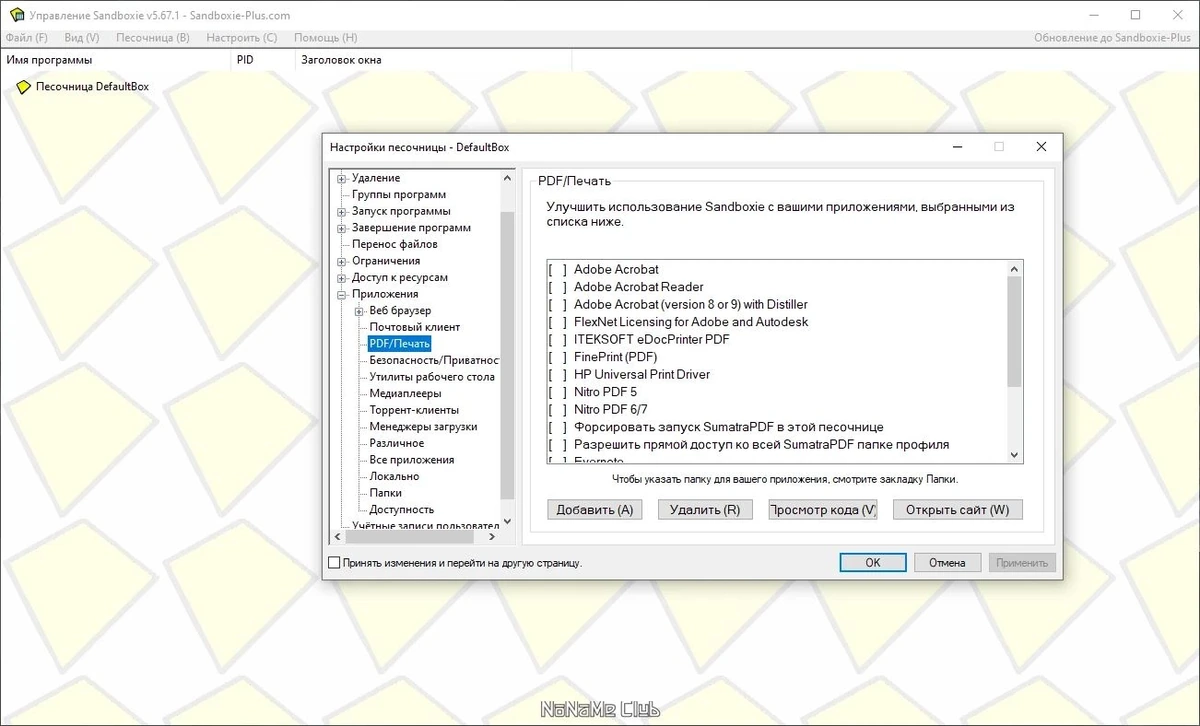Click the Открыть сайт (W) button
1200x726 pixels.
coord(958,510)
